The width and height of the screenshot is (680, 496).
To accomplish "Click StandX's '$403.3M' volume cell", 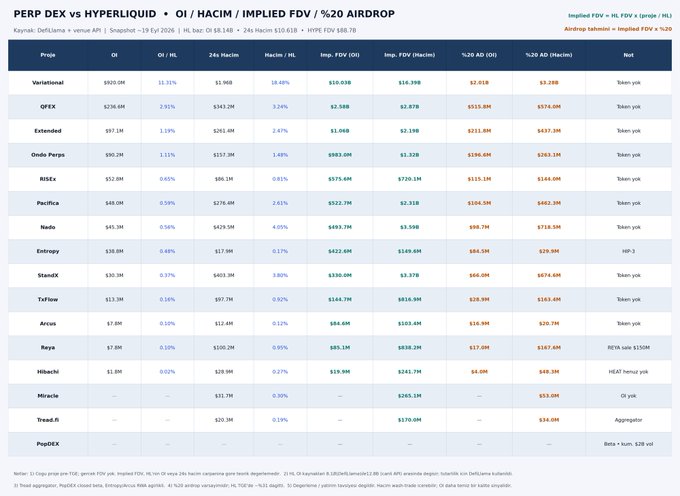I will (224, 275).
